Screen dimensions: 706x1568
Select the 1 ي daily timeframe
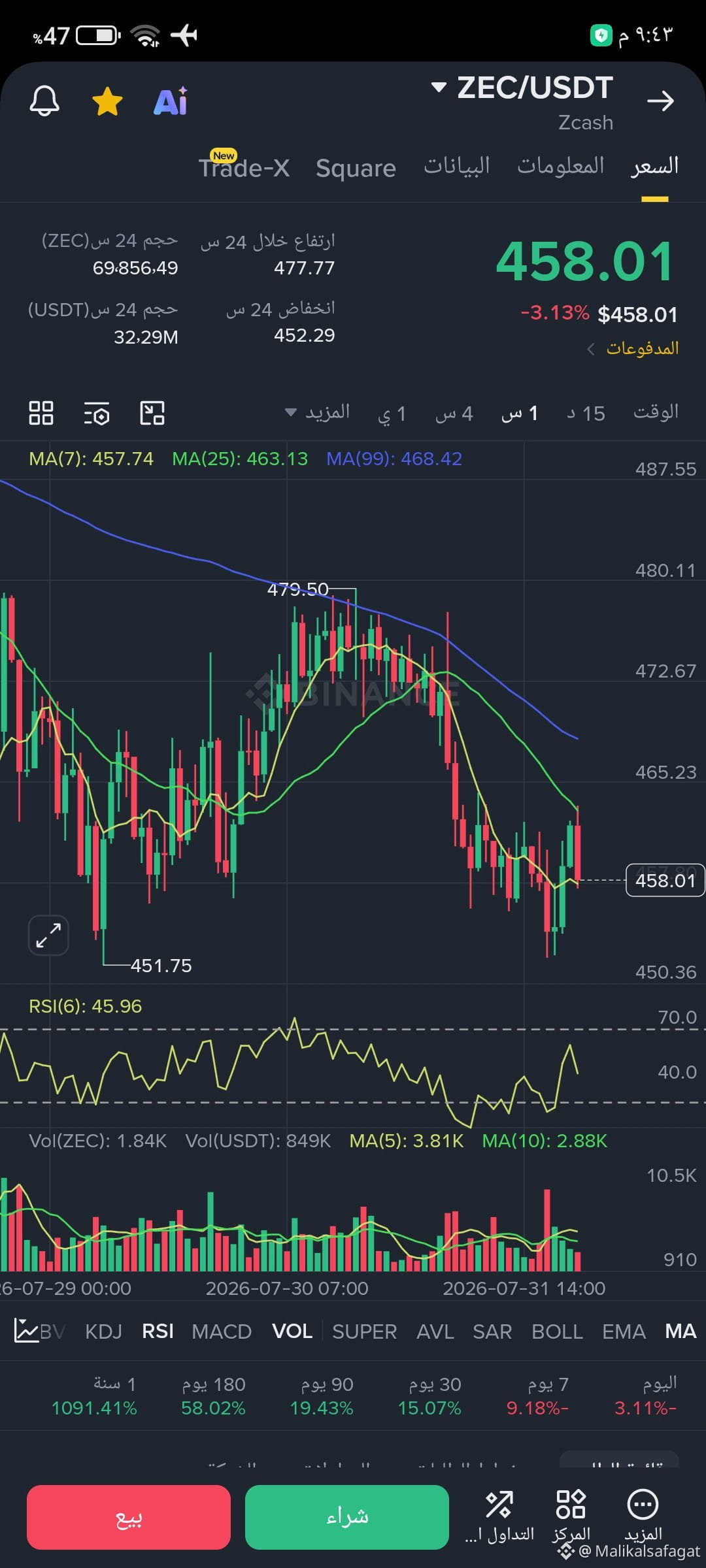[392, 414]
